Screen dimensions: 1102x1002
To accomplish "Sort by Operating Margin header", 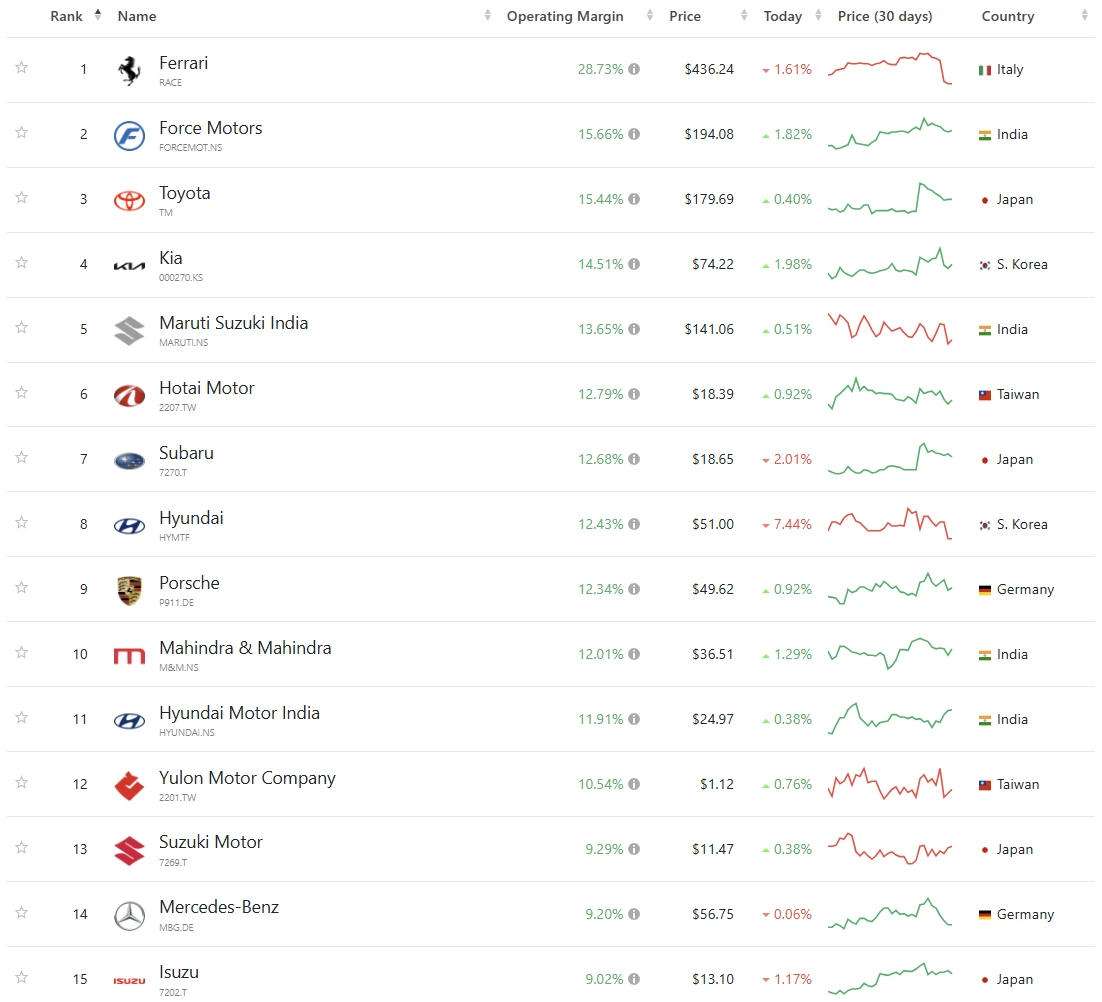I will tap(565, 16).
